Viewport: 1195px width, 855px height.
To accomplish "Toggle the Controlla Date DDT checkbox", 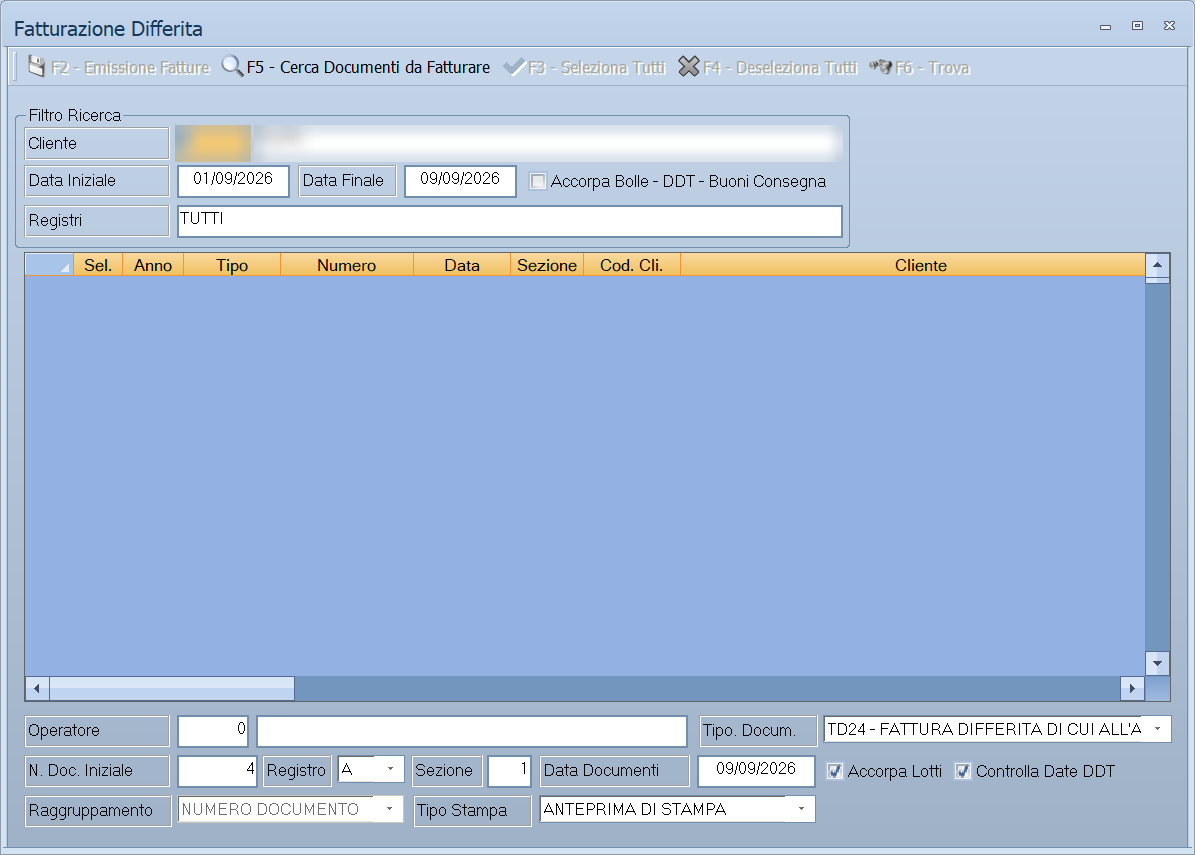I will pos(963,771).
